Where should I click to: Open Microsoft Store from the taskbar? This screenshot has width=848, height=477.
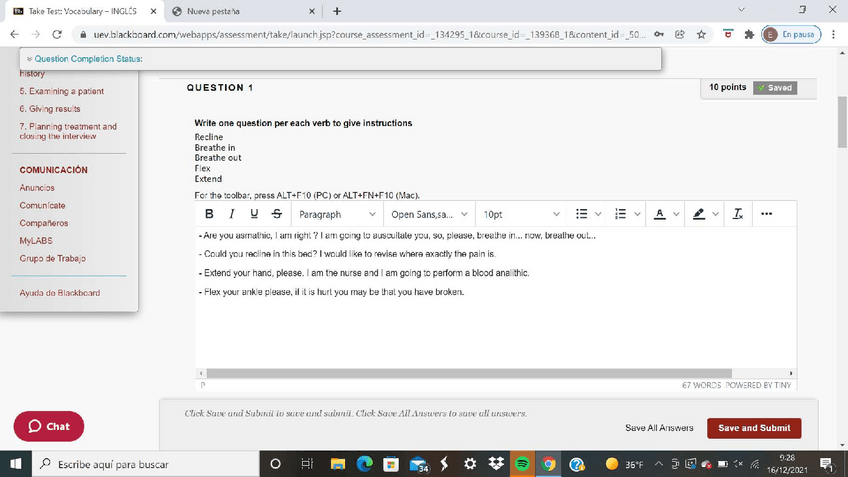click(391, 464)
